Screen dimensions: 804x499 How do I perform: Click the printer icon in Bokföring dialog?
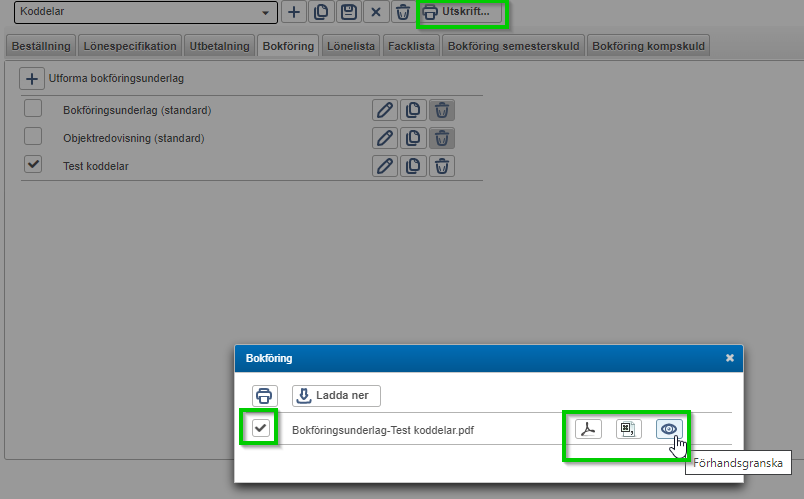pos(265,396)
